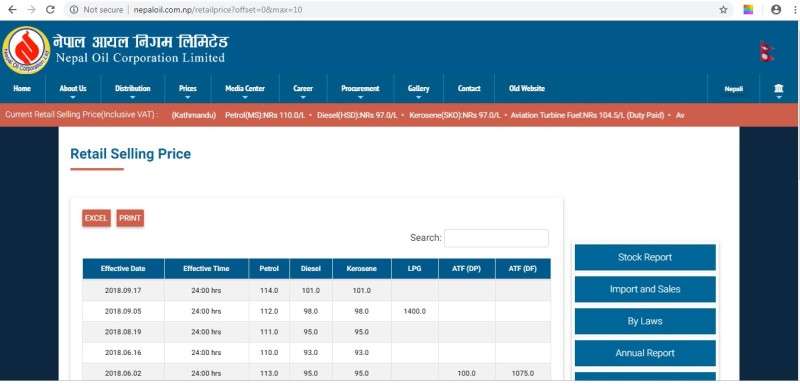
Task: Open the Old Website link
Action: (527, 88)
